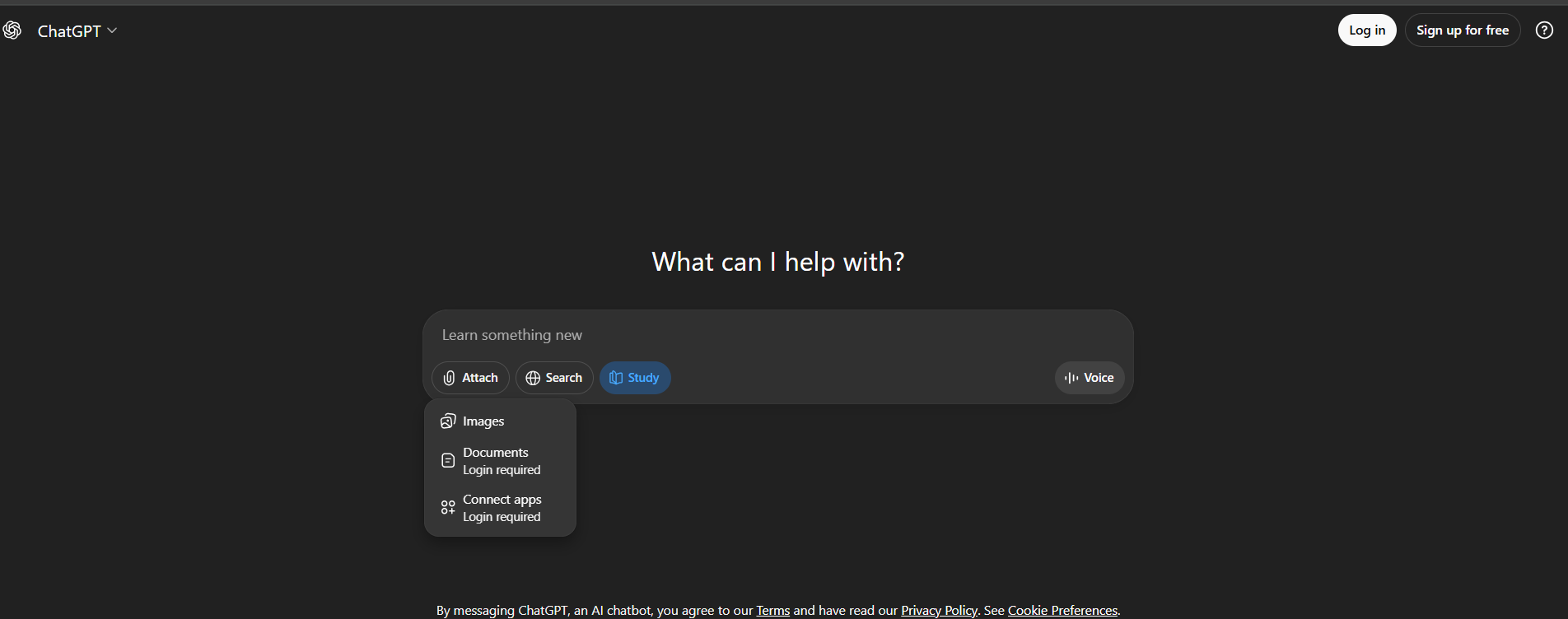Screen dimensions: 1568x619
Task: Click the Log in button
Action: 1367,30
